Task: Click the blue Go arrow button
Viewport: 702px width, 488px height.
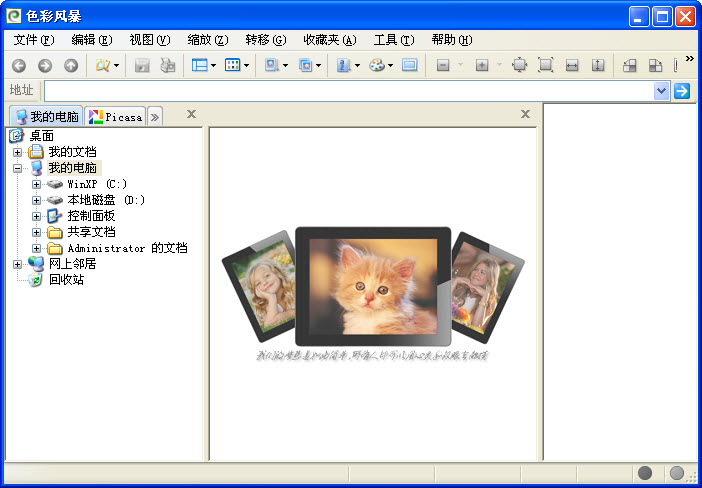Action: (x=682, y=91)
